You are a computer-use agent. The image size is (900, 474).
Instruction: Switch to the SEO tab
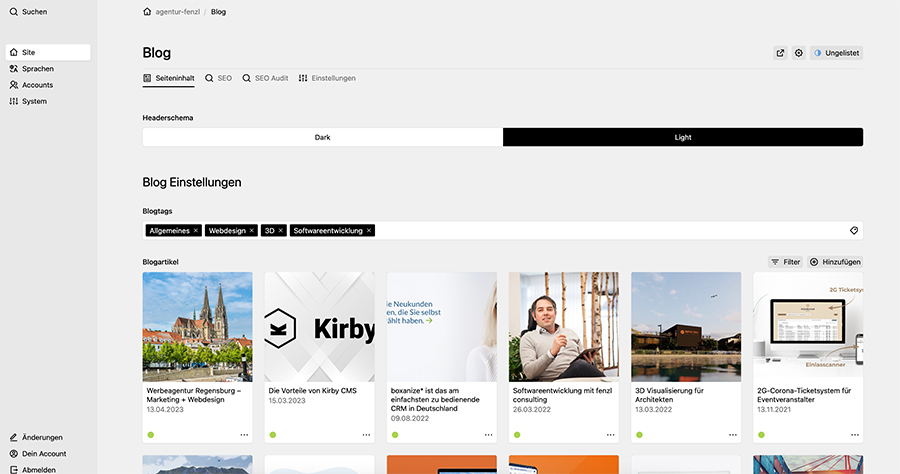point(219,78)
